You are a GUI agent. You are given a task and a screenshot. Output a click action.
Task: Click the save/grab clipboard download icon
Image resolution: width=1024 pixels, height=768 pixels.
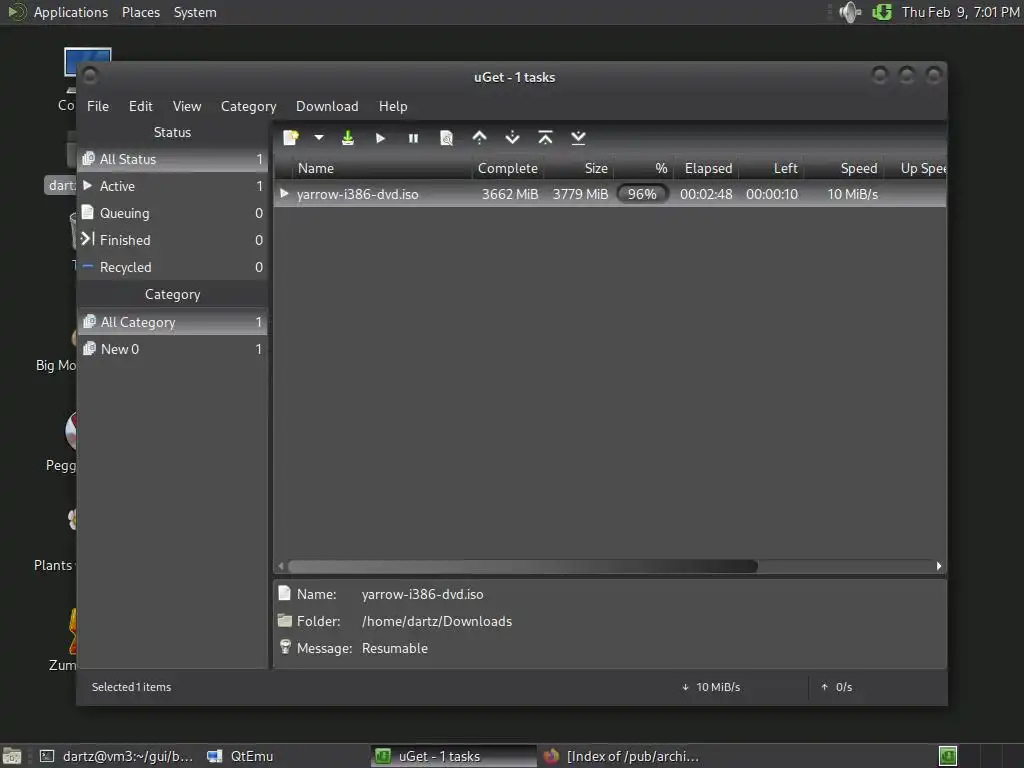coord(347,138)
